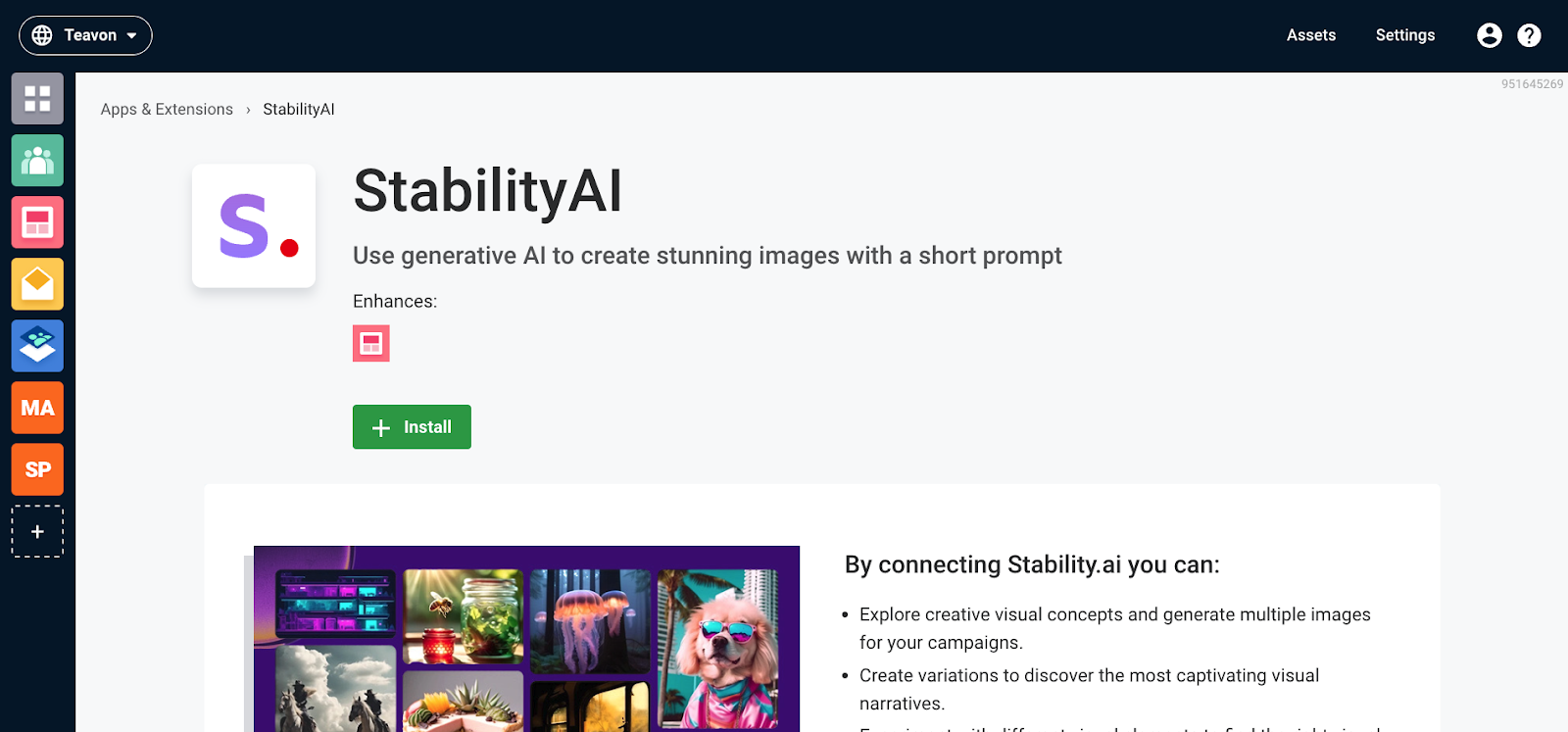Open the orange SP app icon
Viewport: 1568px width, 732px height.
pos(37,469)
